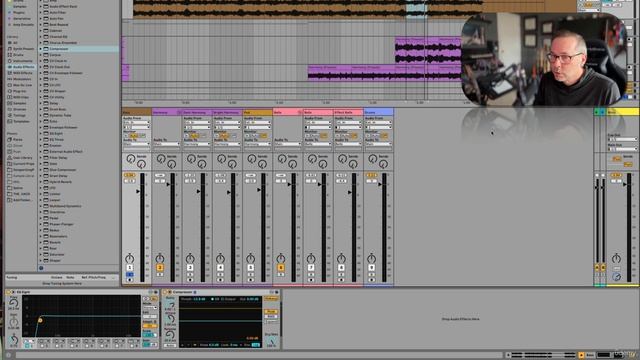Viewport: 640px width, 360px height.
Task: Click EQ Eight Adaptive Q button
Action: (149, 326)
